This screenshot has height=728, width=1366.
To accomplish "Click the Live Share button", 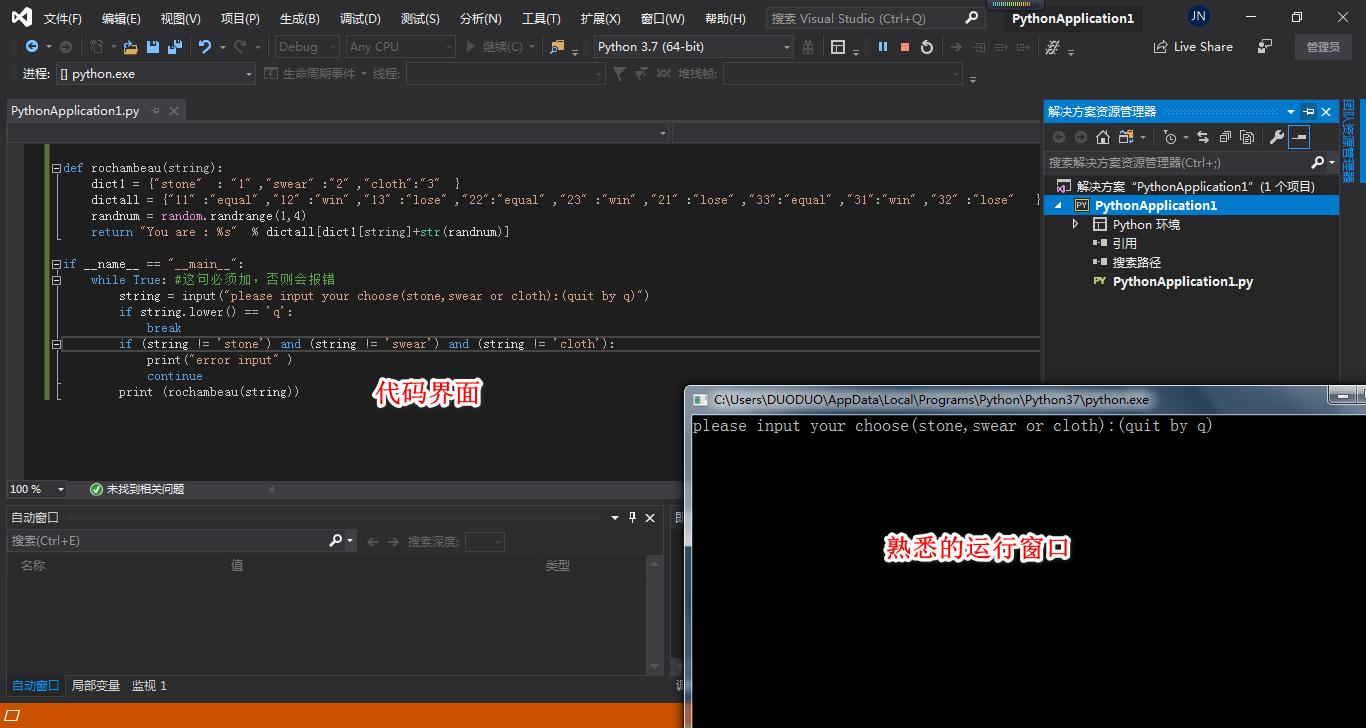I will point(1193,47).
